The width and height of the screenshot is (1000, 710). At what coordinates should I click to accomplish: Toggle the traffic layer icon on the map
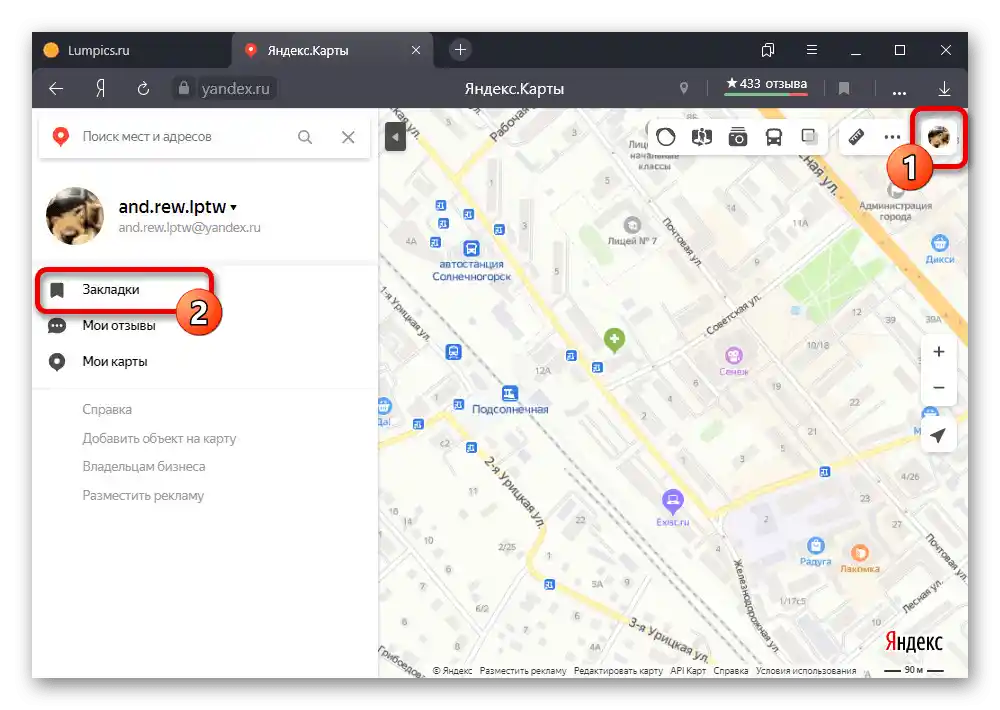[x=666, y=137]
